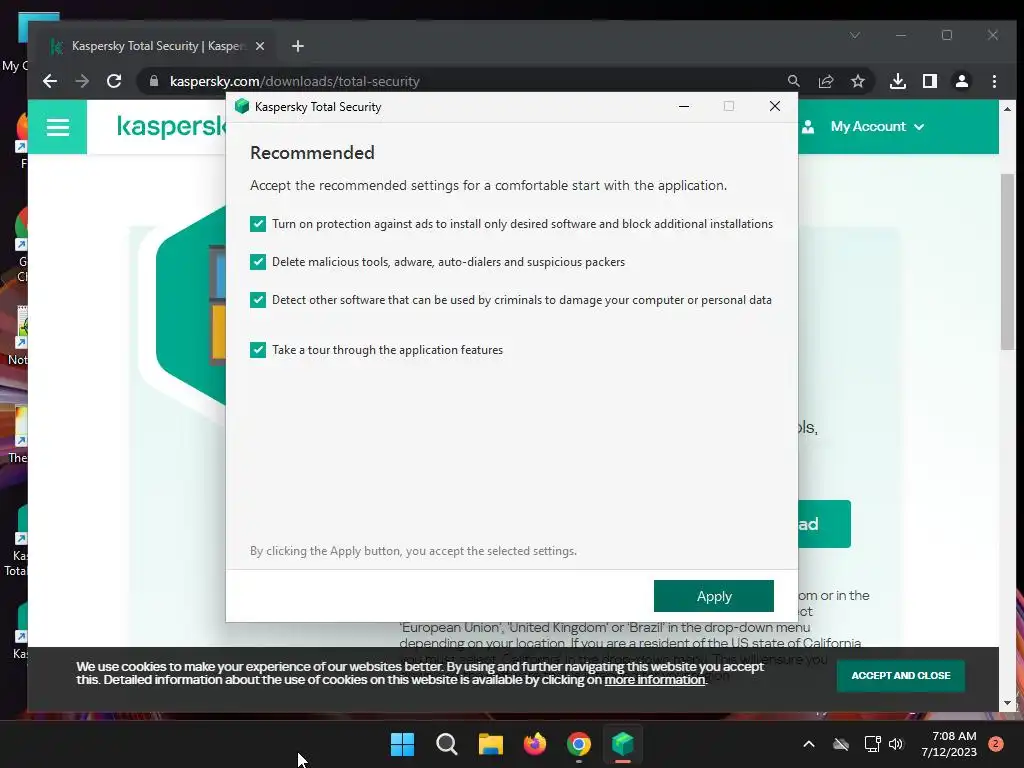Go forward in Chrome browser
1024x768 pixels.
pyautogui.click(x=82, y=81)
